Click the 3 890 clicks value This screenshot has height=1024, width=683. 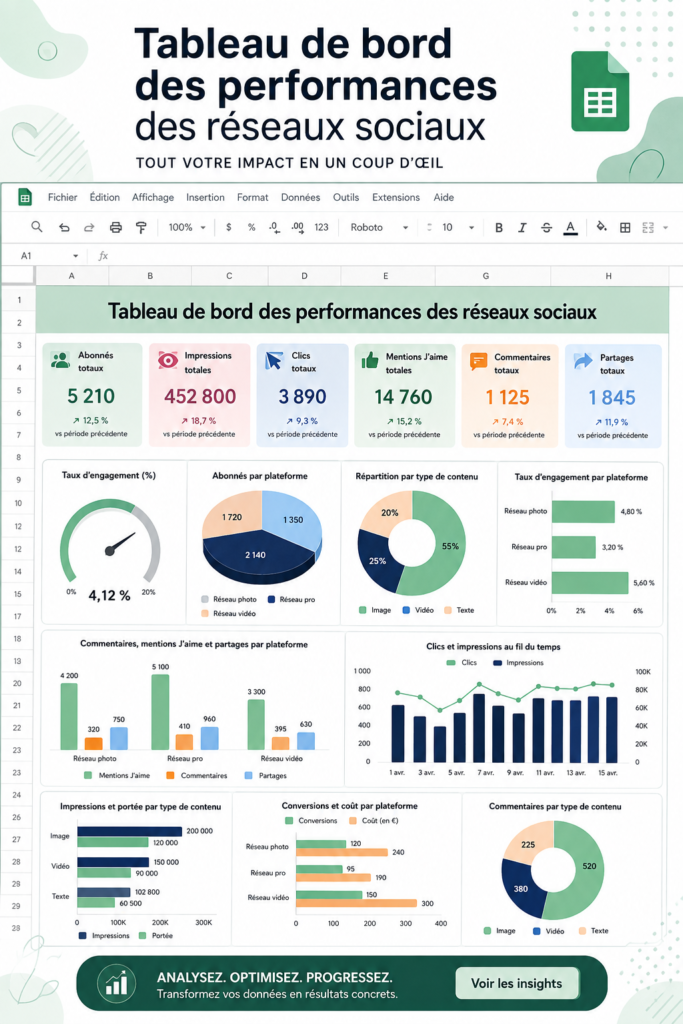pyautogui.click(x=302, y=396)
